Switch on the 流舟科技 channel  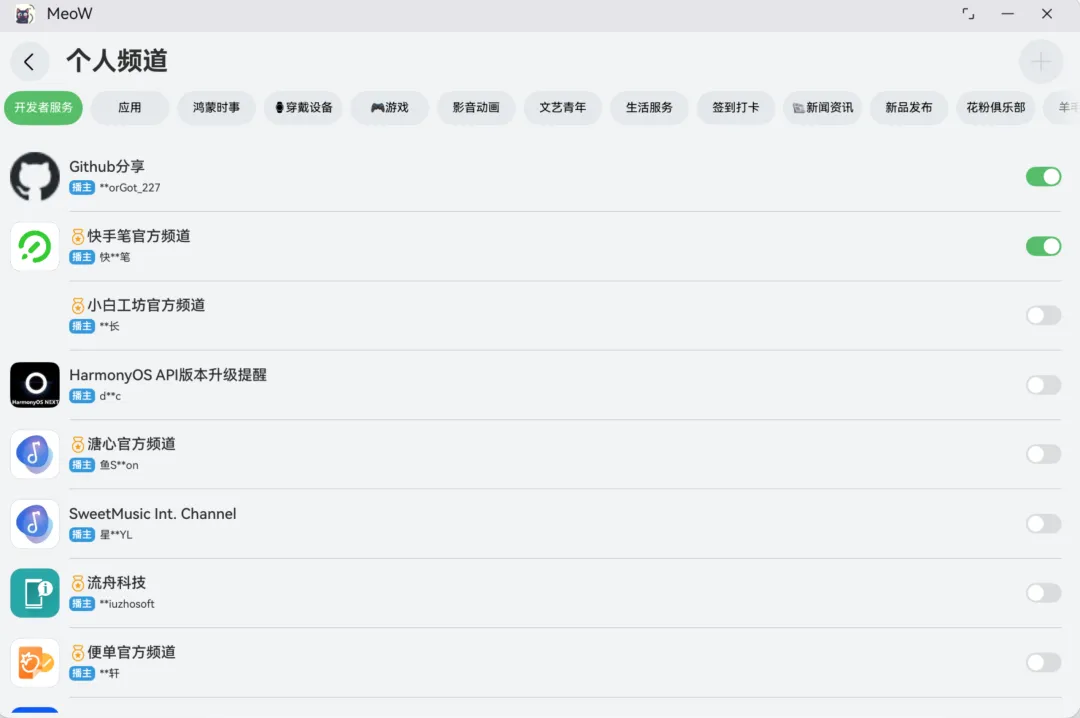pyautogui.click(x=1043, y=593)
